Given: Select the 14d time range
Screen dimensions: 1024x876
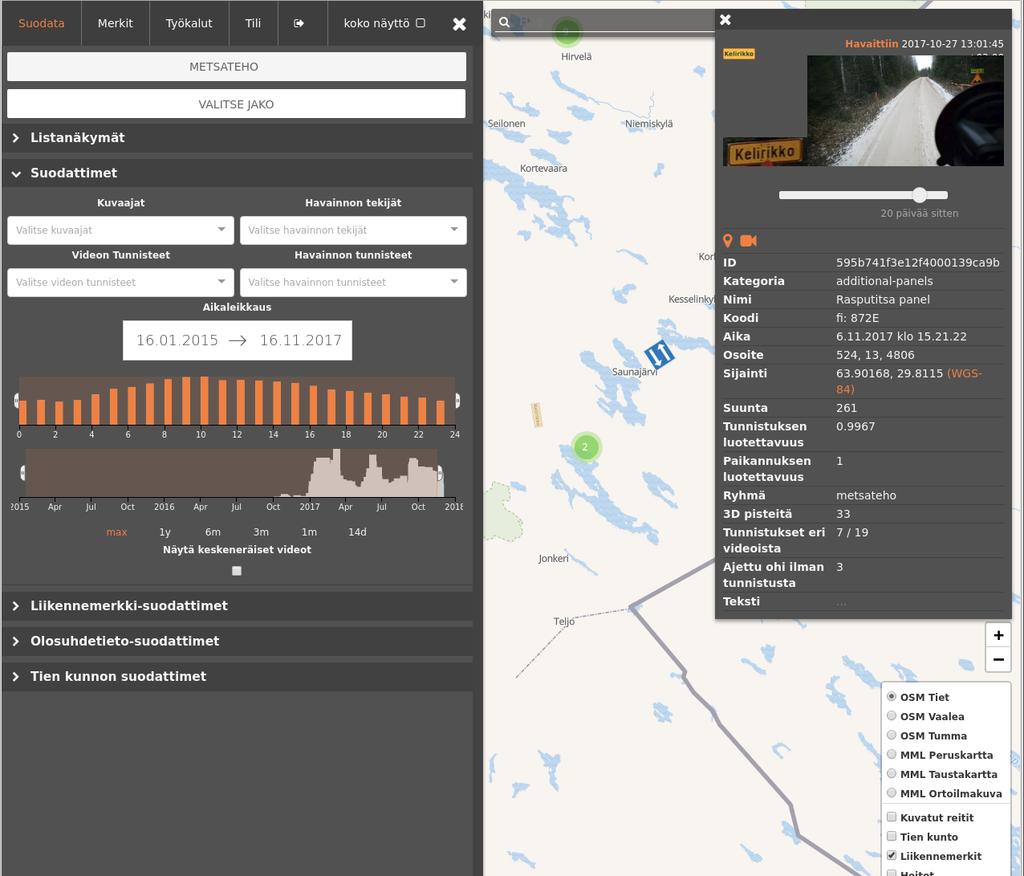Looking at the screenshot, I should (x=357, y=532).
